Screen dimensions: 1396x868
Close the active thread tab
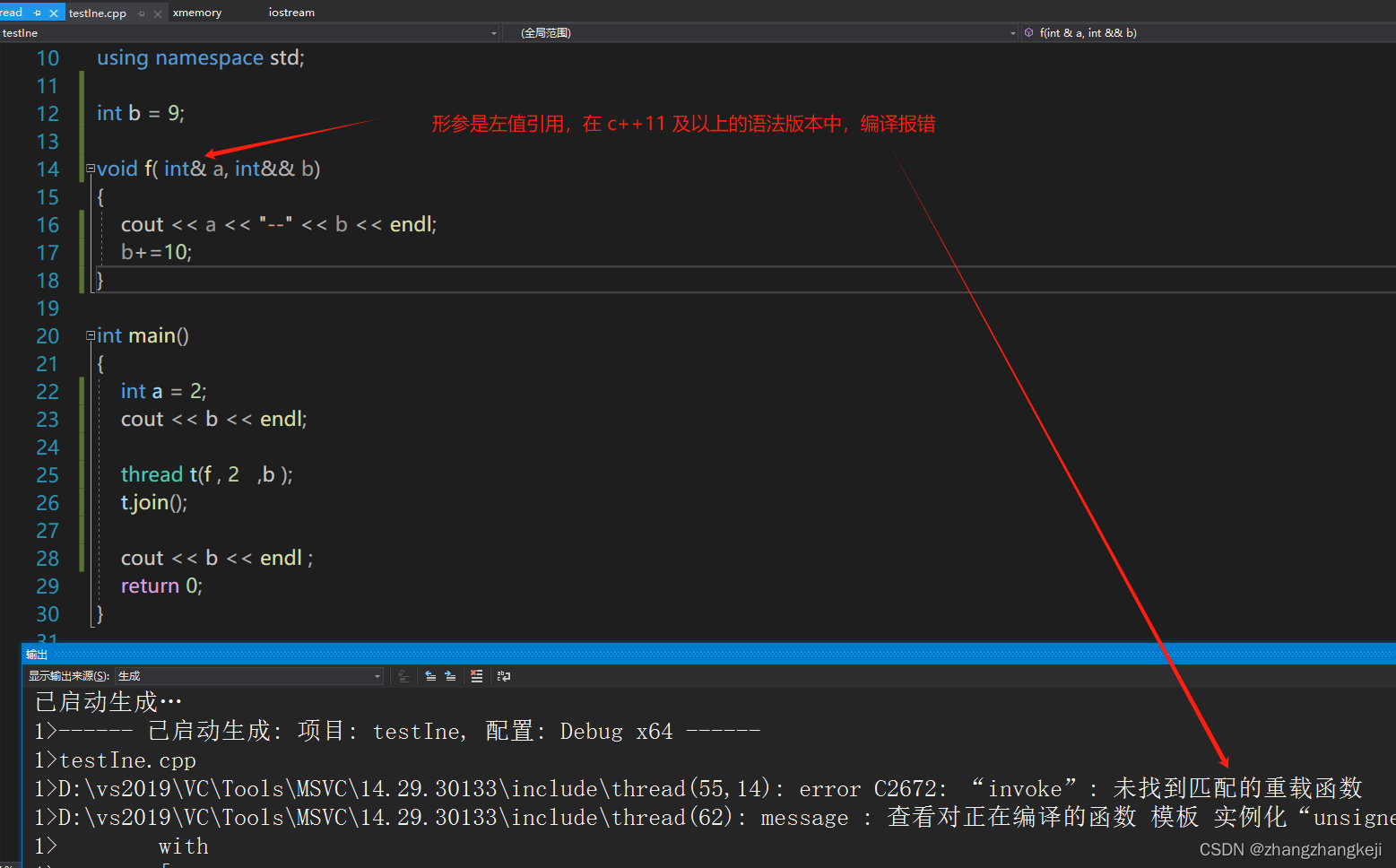[x=54, y=13]
